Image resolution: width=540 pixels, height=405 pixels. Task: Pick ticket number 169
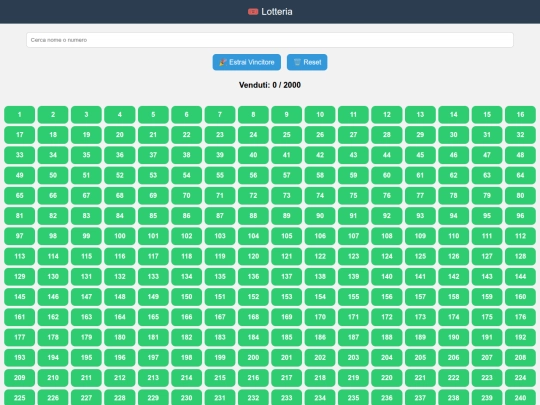tap(287, 317)
